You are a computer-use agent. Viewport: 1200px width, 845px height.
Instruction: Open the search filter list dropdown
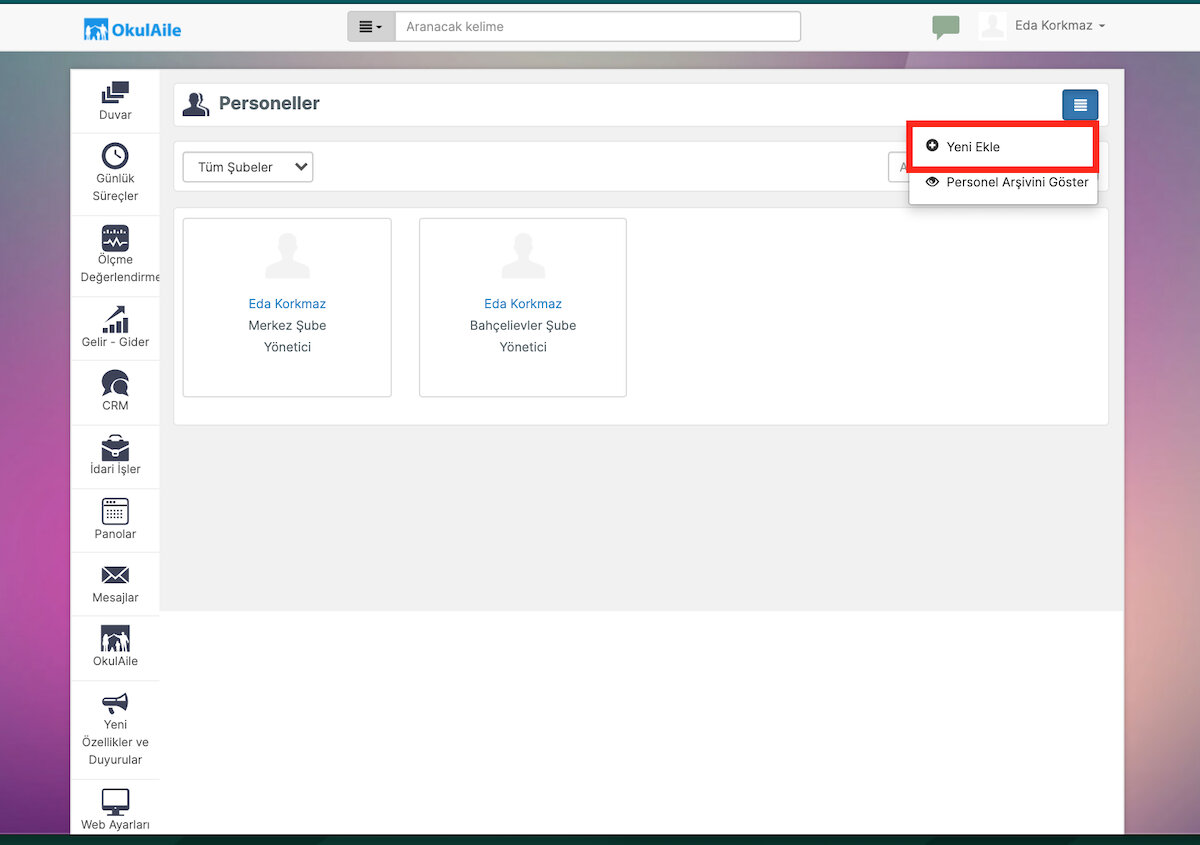[371, 26]
